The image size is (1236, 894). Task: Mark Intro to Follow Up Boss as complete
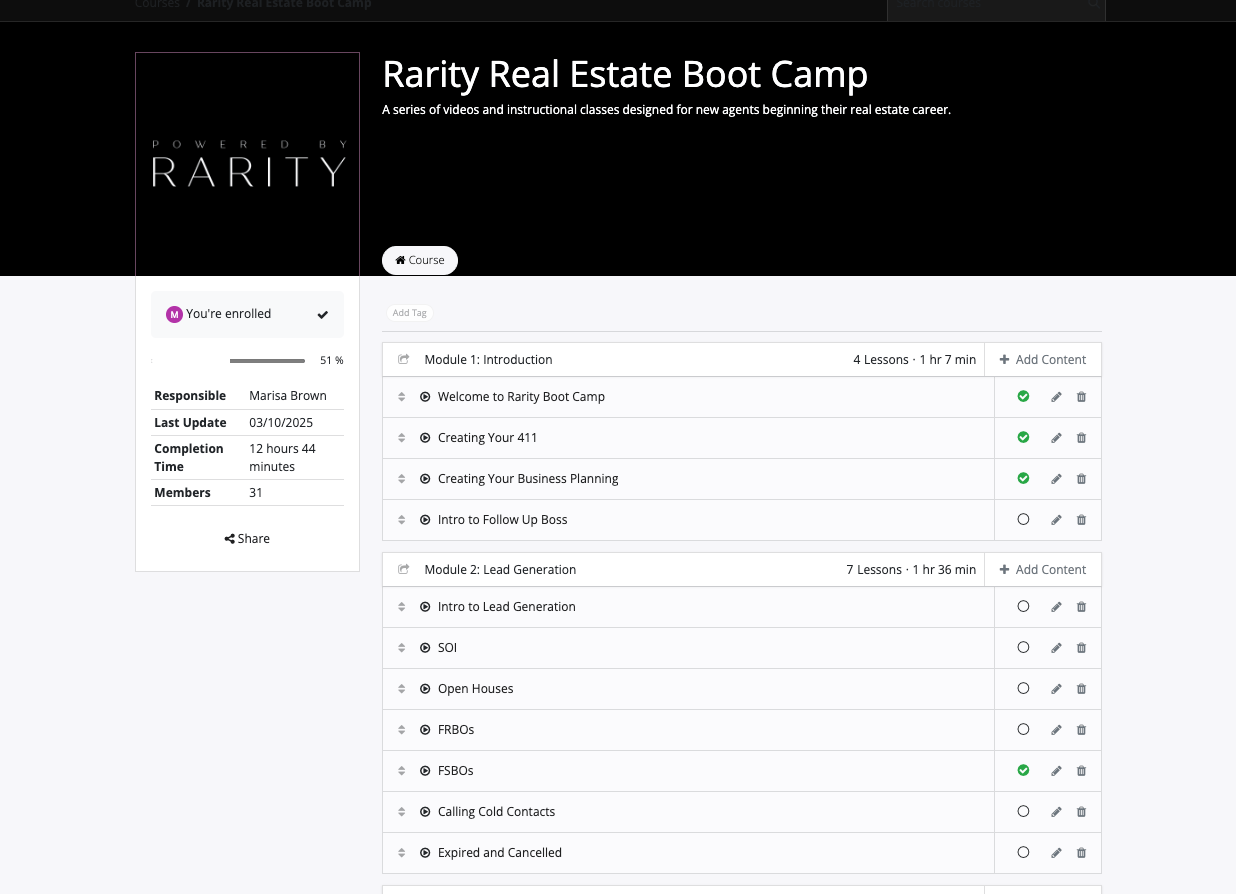click(1023, 520)
